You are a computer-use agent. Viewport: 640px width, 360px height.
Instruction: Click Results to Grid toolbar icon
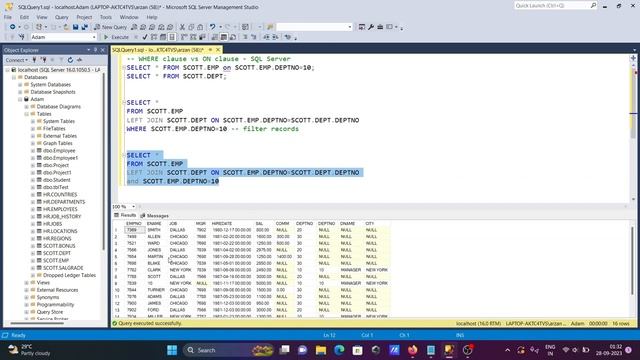224,37
